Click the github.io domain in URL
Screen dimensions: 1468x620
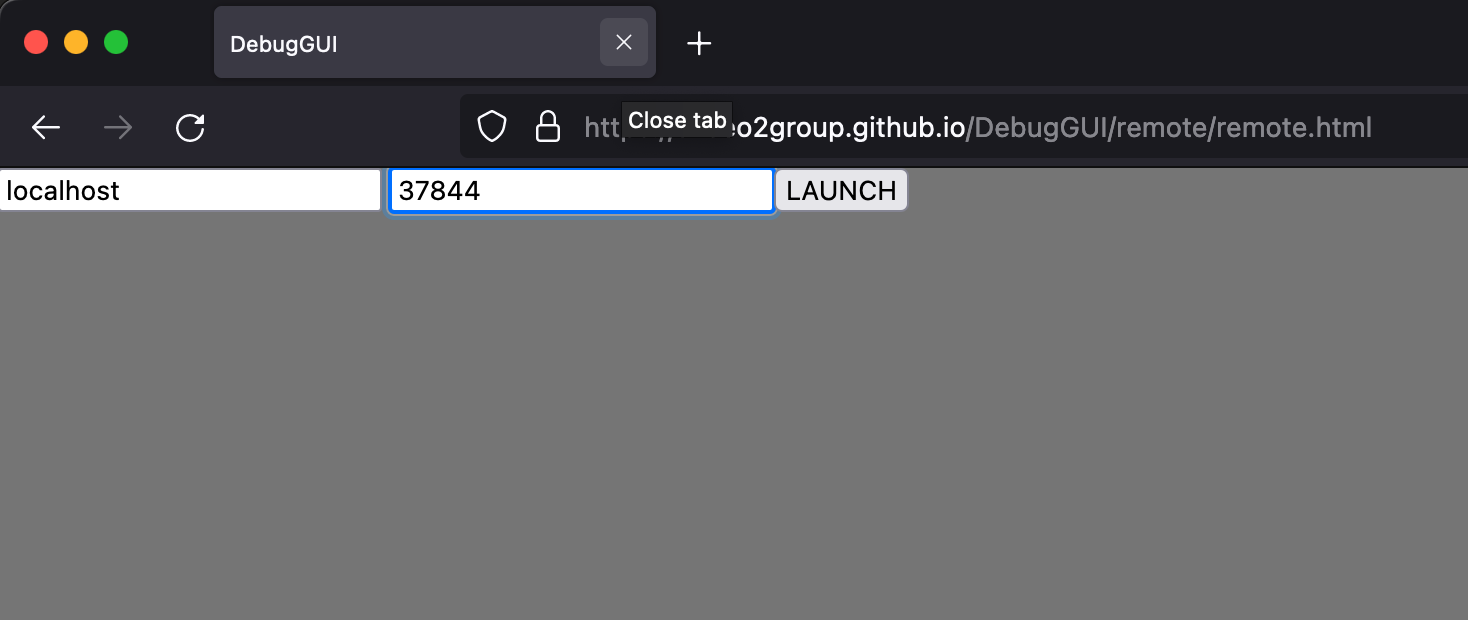[x=880, y=128]
